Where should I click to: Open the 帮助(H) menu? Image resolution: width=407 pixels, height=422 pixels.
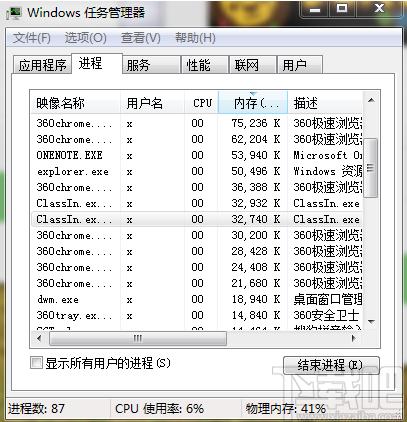coord(195,38)
